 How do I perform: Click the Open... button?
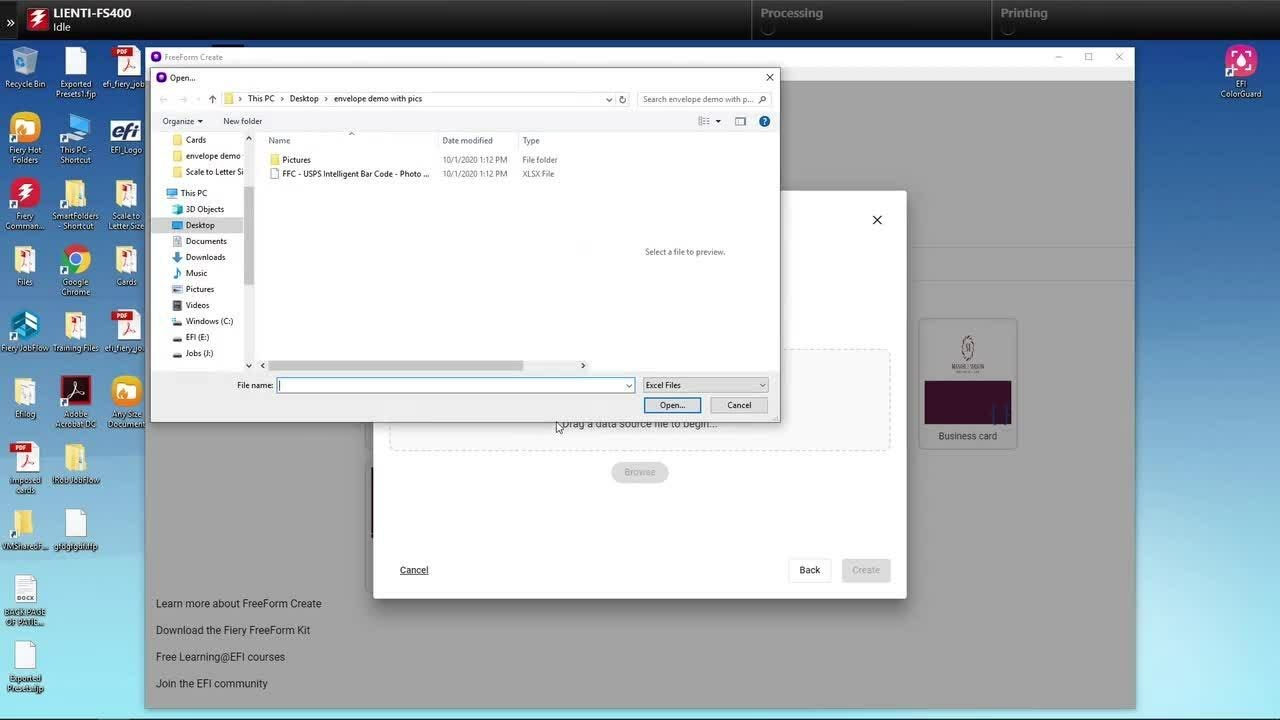pyautogui.click(x=672, y=405)
